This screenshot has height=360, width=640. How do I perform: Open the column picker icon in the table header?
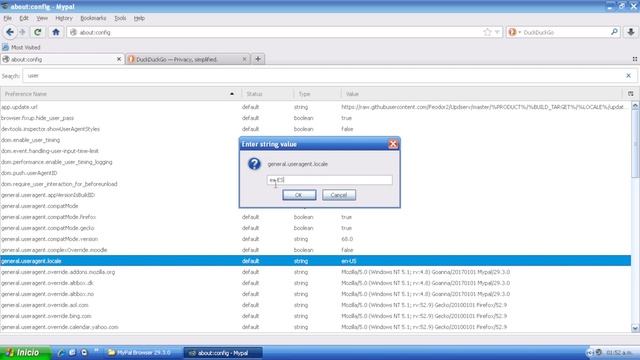pyautogui.click(x=631, y=94)
